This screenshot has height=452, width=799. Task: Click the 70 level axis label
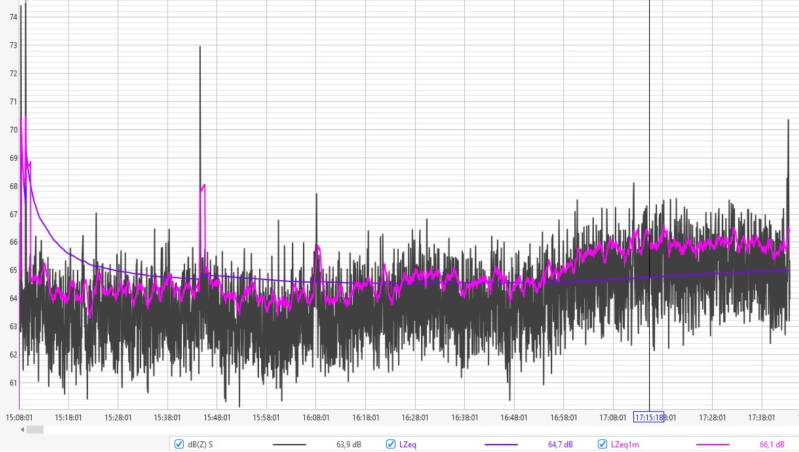(13, 129)
